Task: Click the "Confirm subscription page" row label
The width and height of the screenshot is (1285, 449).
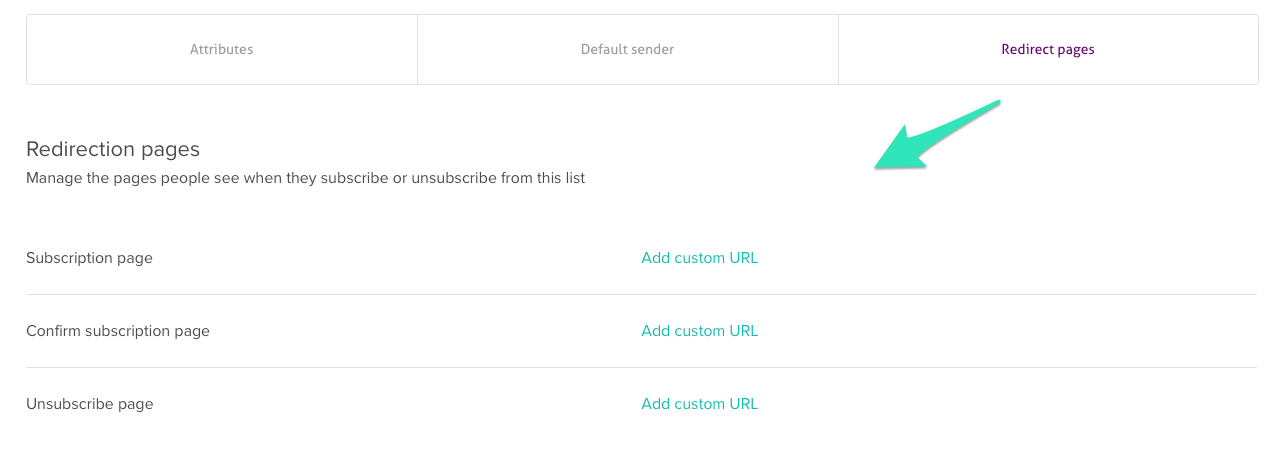Action: pos(118,331)
